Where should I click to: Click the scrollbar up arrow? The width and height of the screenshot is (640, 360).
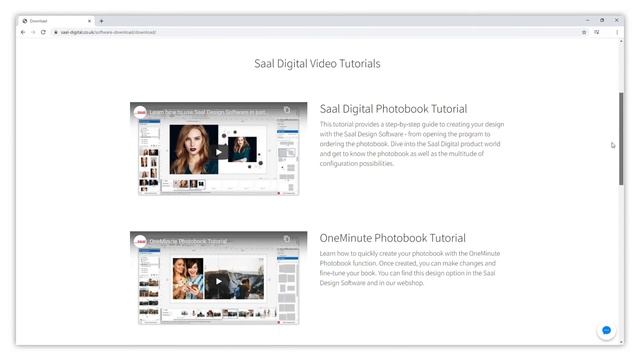tap(621, 42)
